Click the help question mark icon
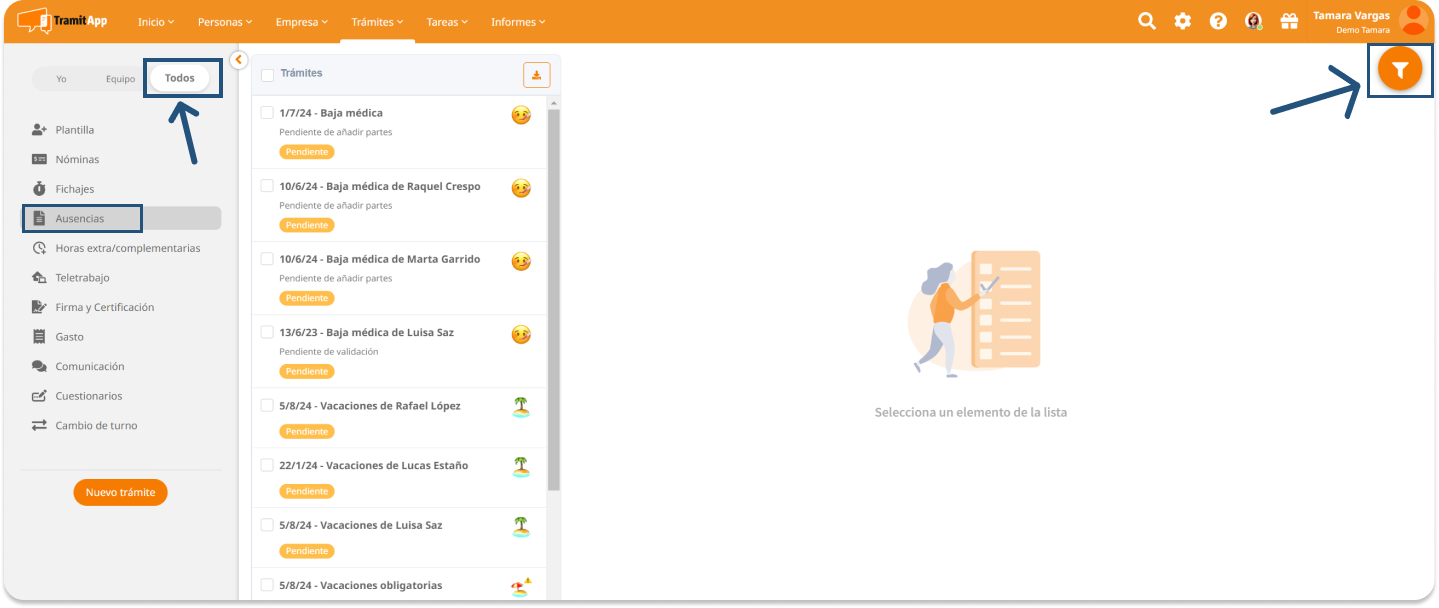Viewport: 1439px width, 608px height. coord(1218,21)
